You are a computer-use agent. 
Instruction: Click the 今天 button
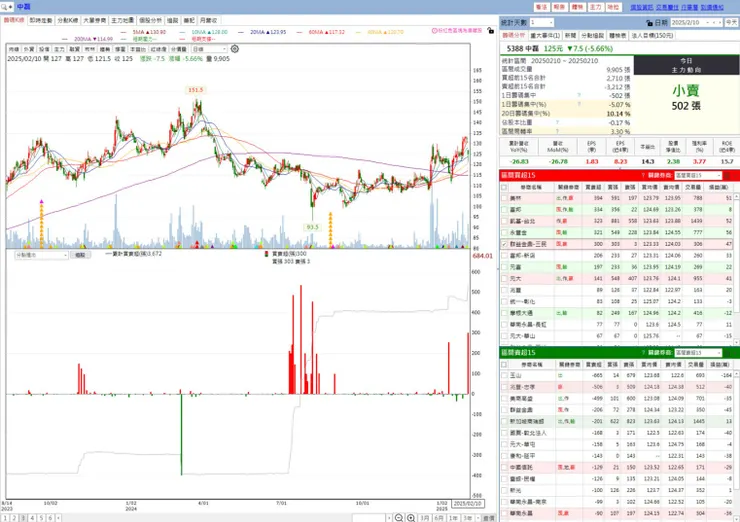[x=732, y=23]
